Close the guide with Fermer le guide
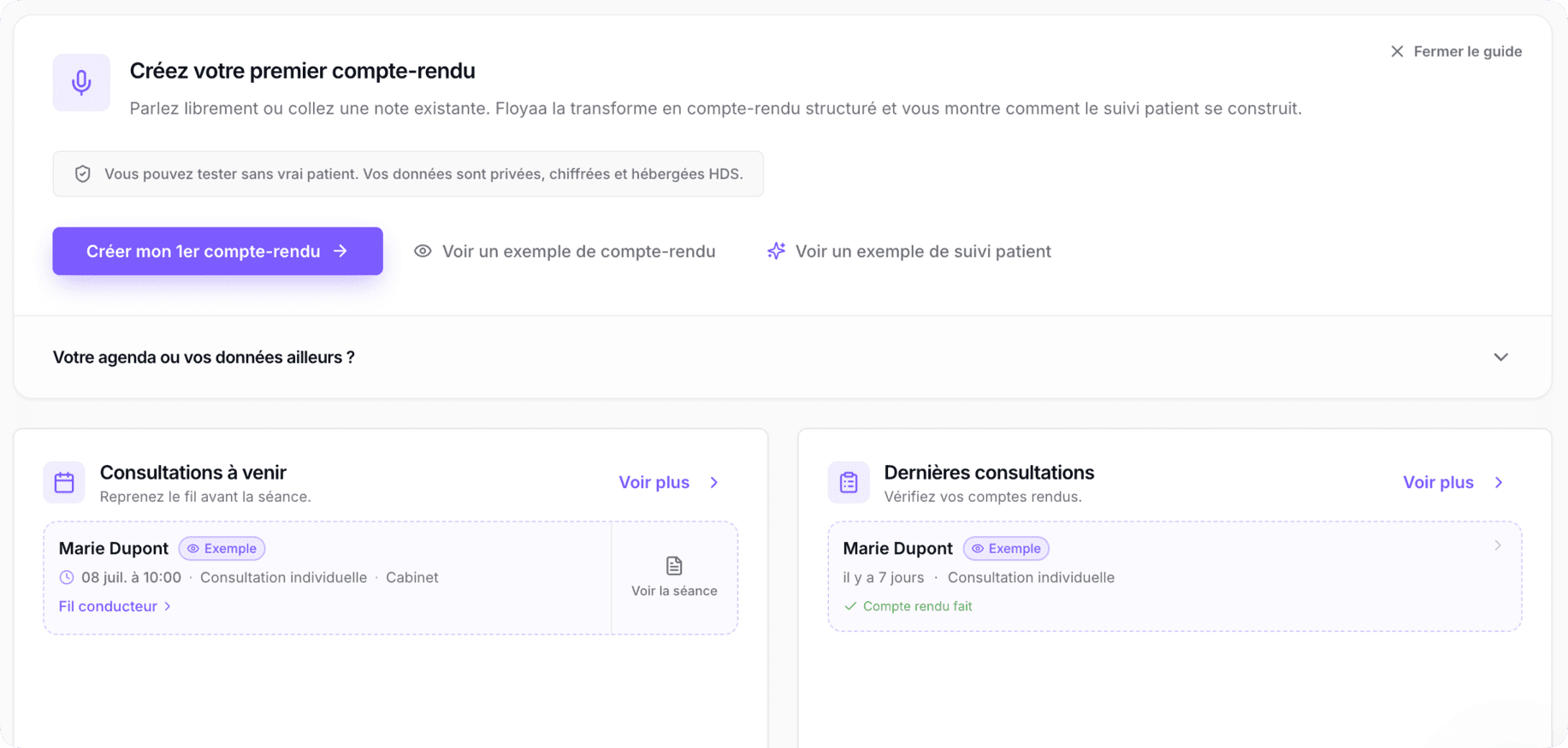The height and width of the screenshot is (748, 1568). pyautogui.click(x=1455, y=51)
